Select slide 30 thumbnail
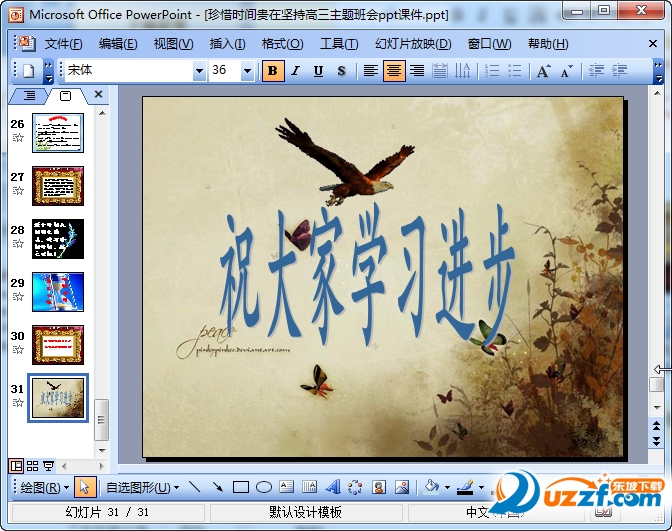 (58, 345)
